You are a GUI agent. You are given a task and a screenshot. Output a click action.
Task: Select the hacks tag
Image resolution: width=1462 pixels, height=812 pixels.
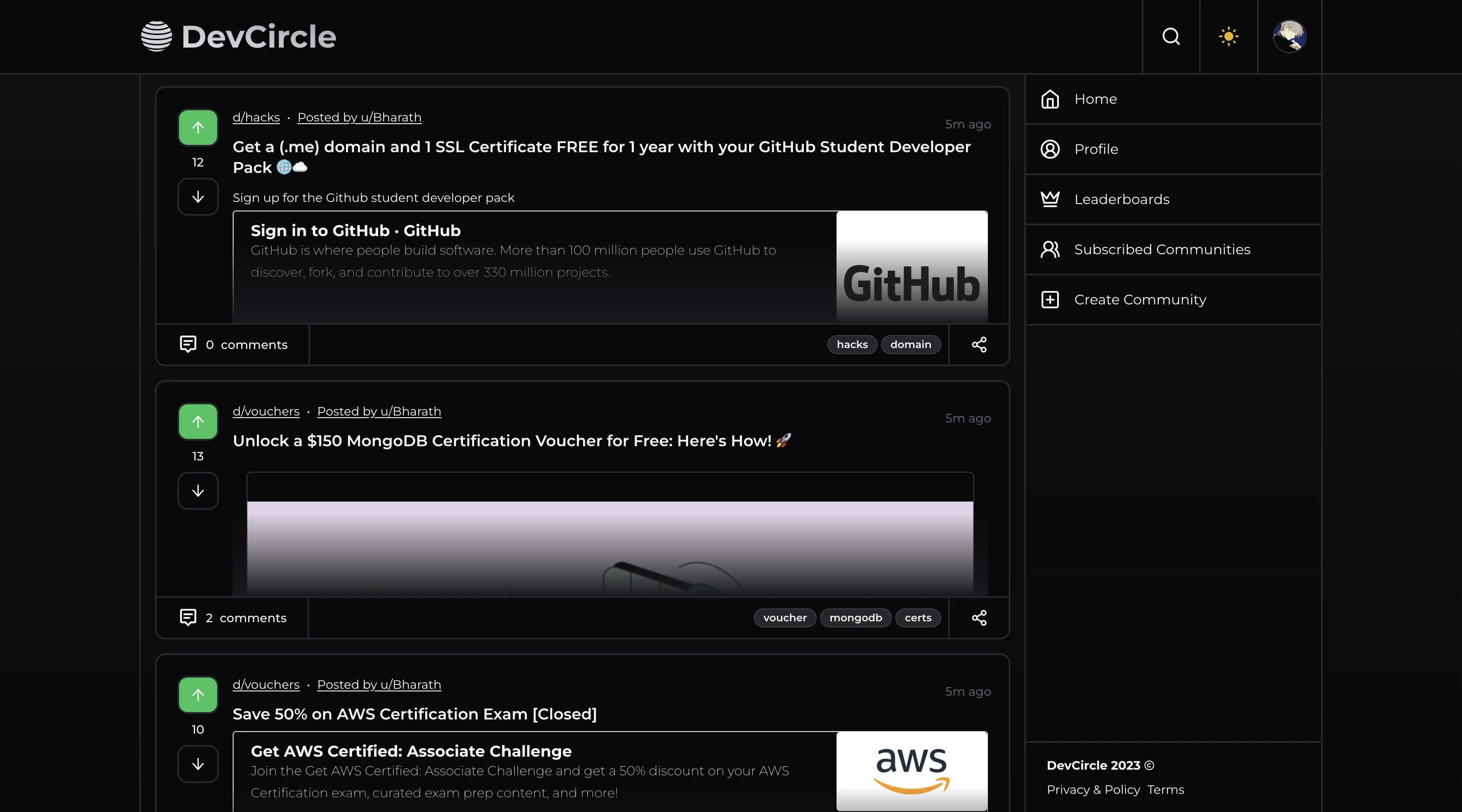pyautogui.click(x=852, y=345)
